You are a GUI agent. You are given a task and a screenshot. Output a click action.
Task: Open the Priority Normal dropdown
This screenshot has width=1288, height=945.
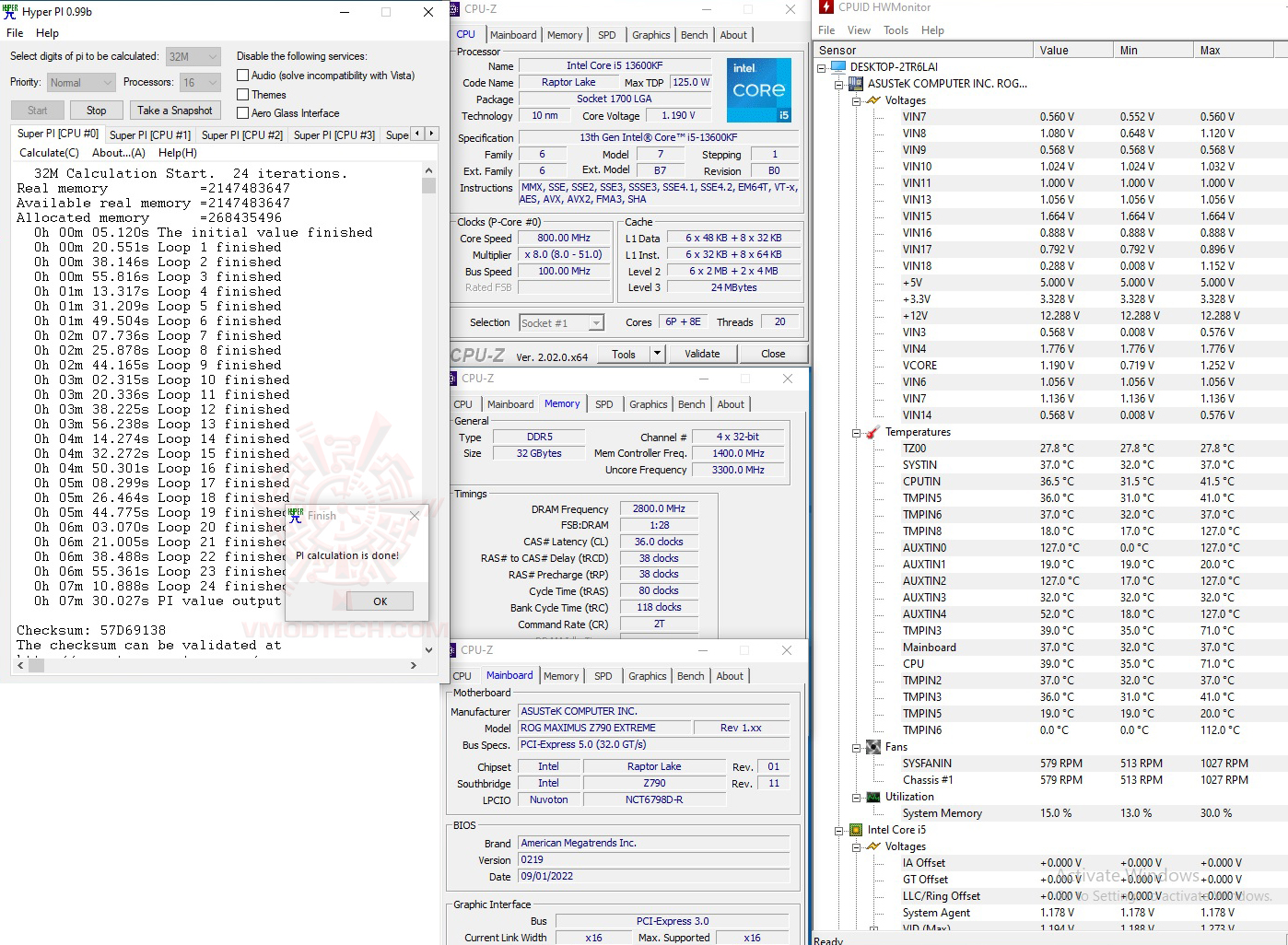[x=81, y=82]
